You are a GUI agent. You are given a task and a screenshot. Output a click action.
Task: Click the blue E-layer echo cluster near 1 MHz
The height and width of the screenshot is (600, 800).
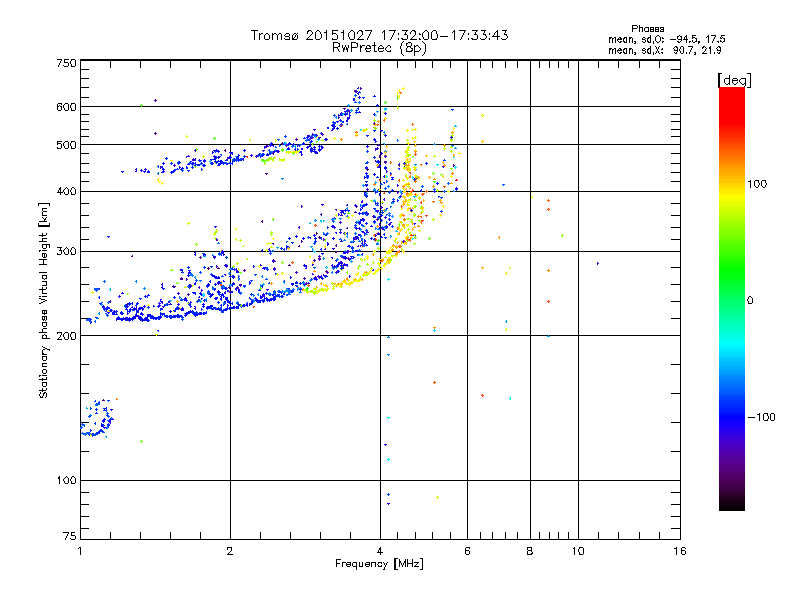98,419
